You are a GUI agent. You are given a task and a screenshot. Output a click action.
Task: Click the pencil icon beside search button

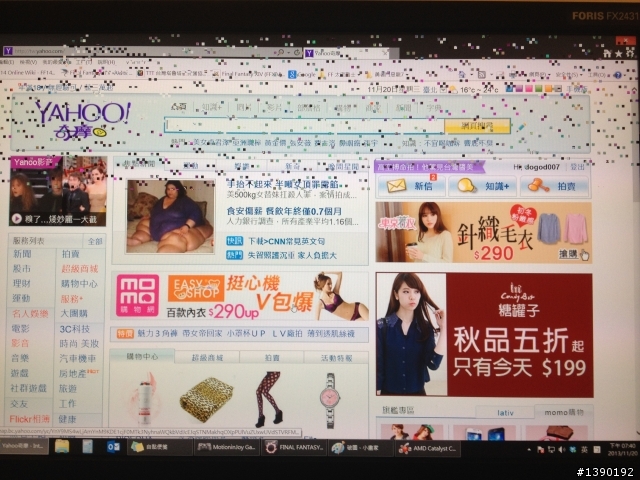point(521,127)
